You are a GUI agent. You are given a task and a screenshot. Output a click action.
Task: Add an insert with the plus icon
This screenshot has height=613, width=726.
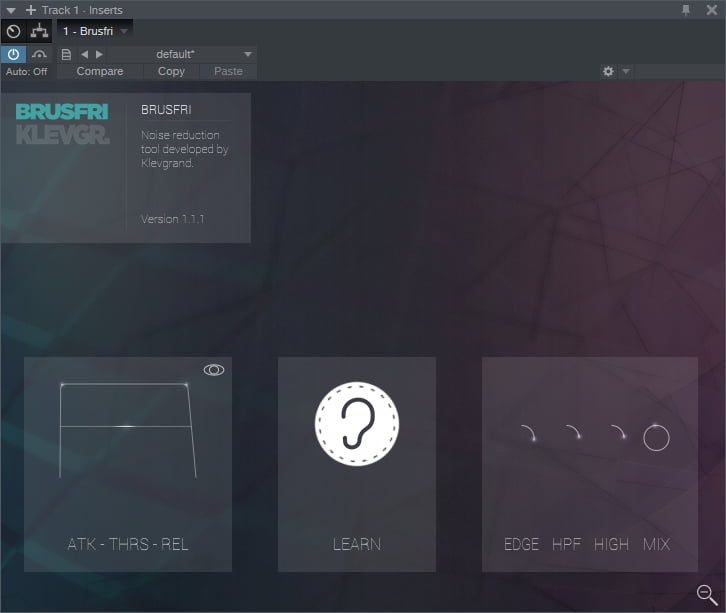31,10
